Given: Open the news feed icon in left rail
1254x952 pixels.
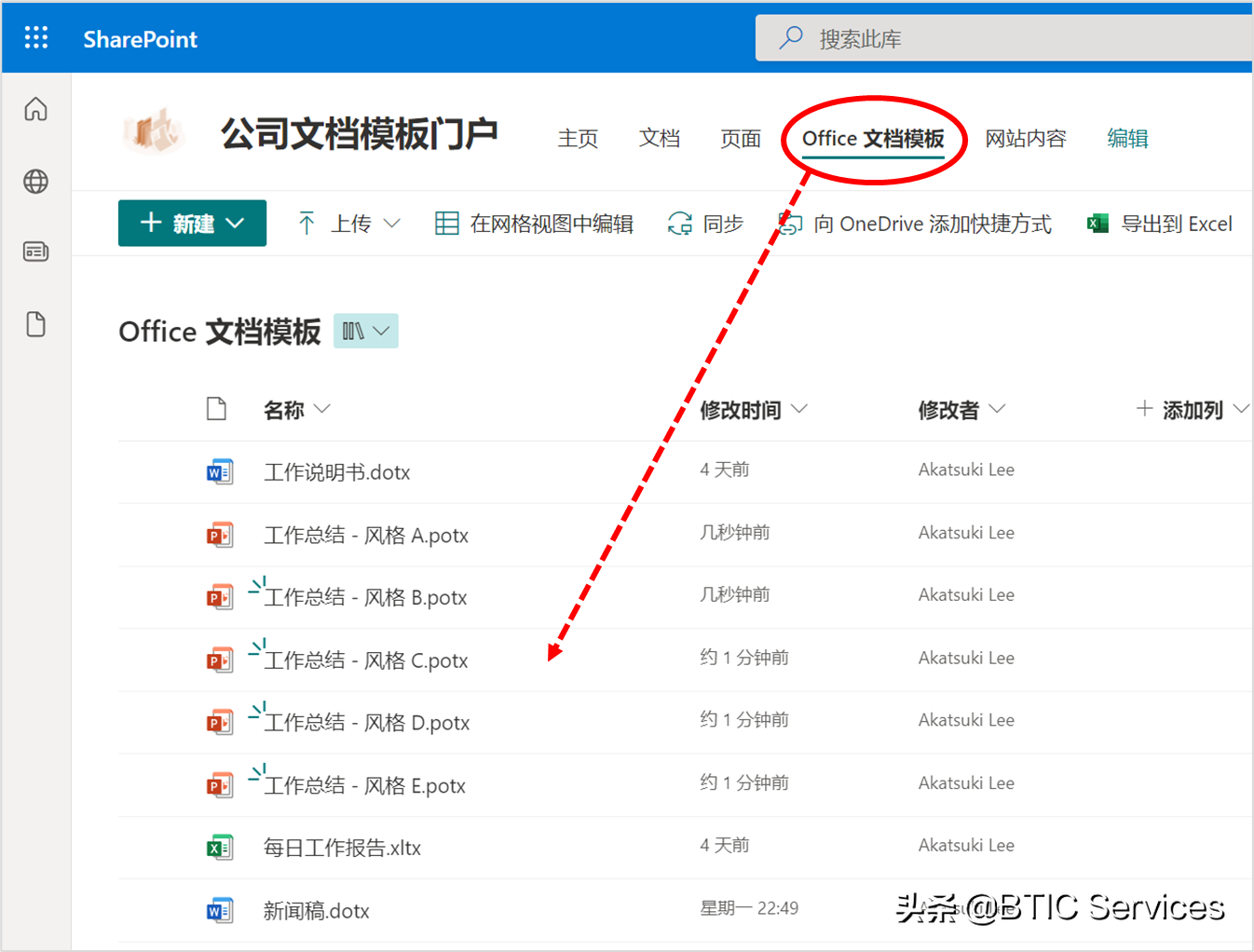Looking at the screenshot, I should pyautogui.click(x=35, y=252).
